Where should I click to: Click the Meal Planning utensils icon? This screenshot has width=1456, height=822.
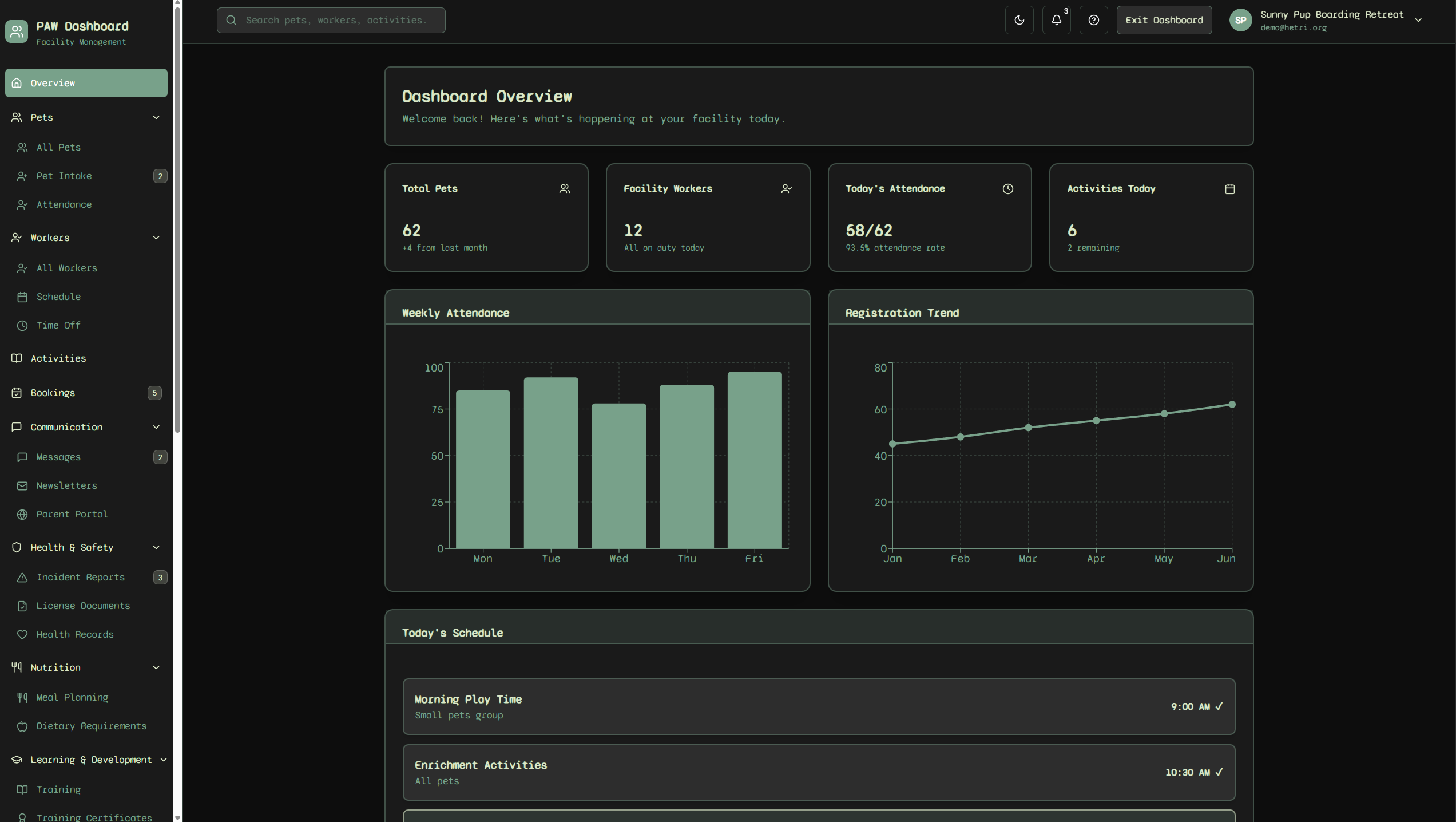click(x=22, y=697)
